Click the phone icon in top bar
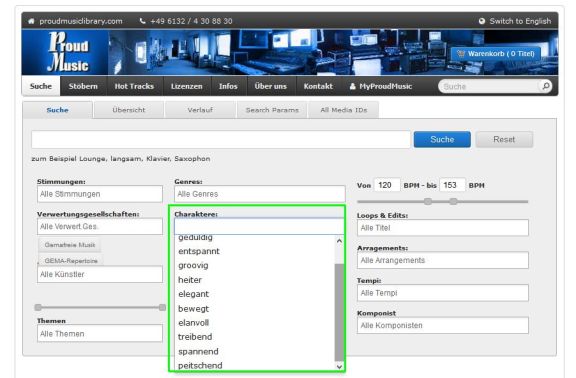 click(143, 21)
